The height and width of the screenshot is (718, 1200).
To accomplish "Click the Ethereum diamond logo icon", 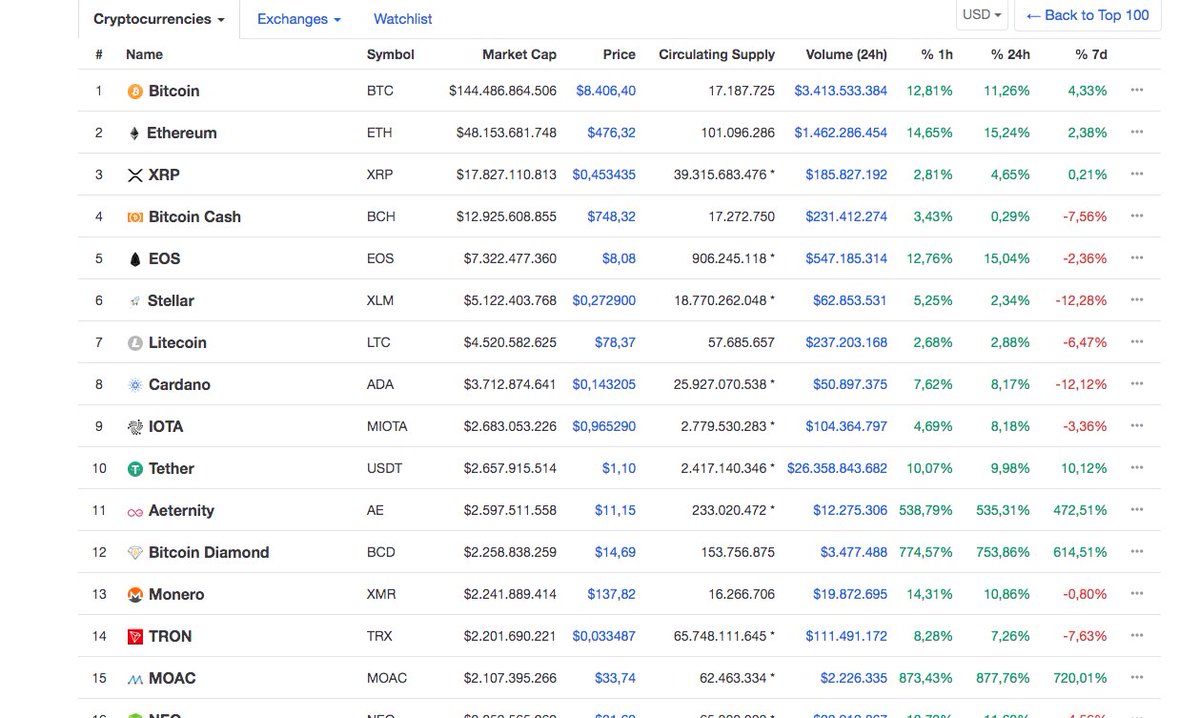I will 134,133.
